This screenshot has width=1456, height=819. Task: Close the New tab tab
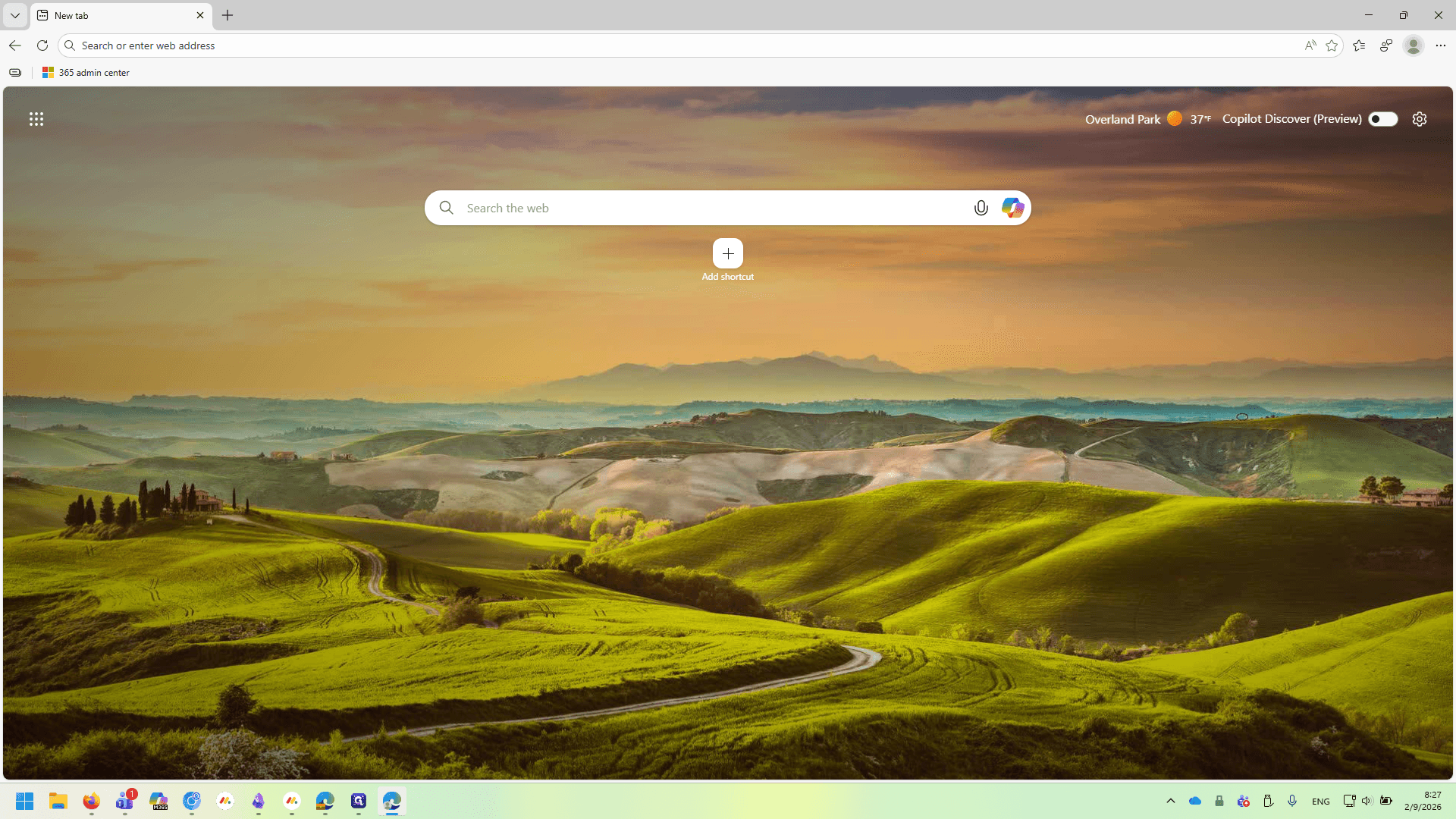click(200, 15)
